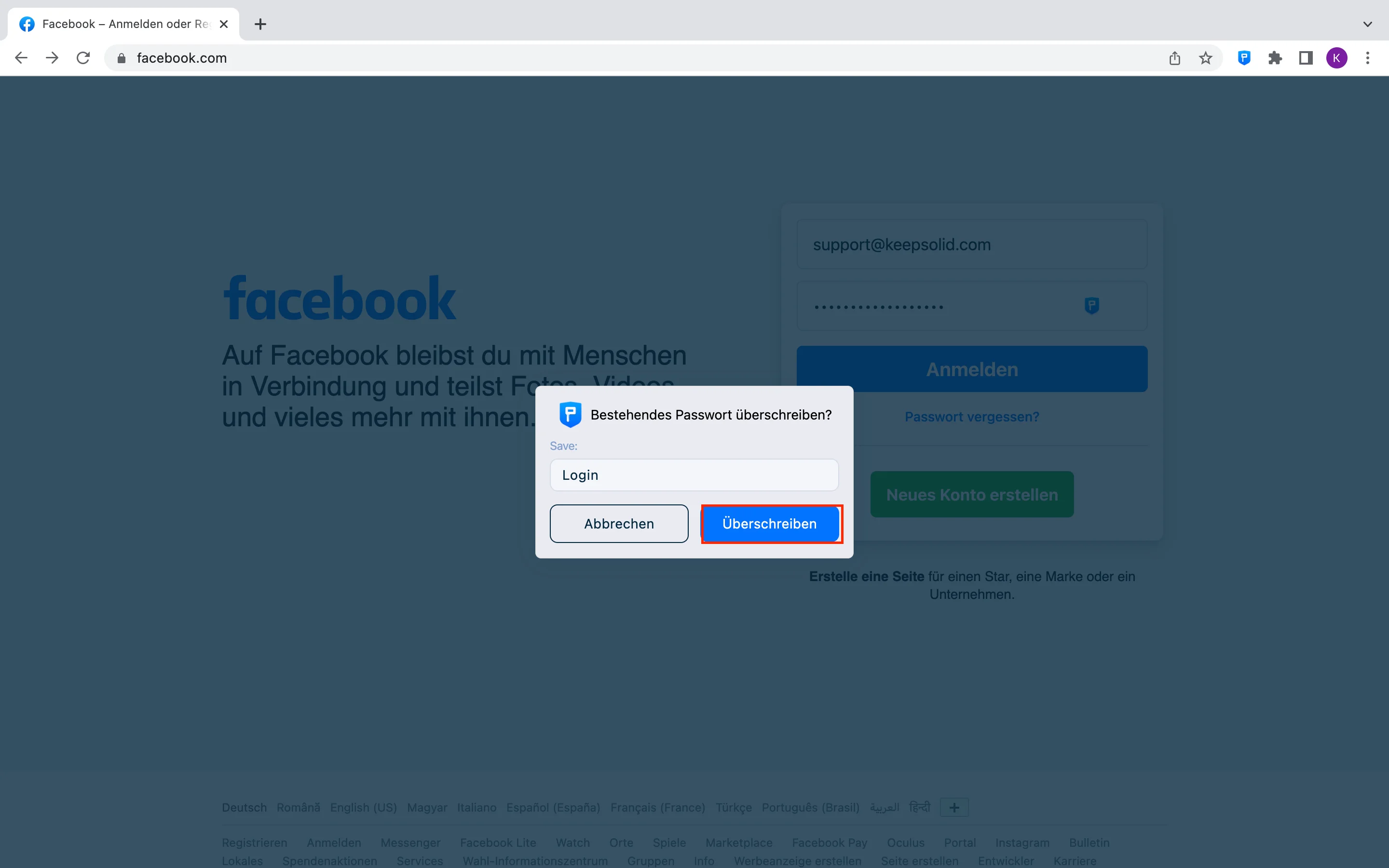This screenshot has width=1389, height=868.
Task: Click the Passwarden extension icon in toolbar
Action: (1244, 58)
